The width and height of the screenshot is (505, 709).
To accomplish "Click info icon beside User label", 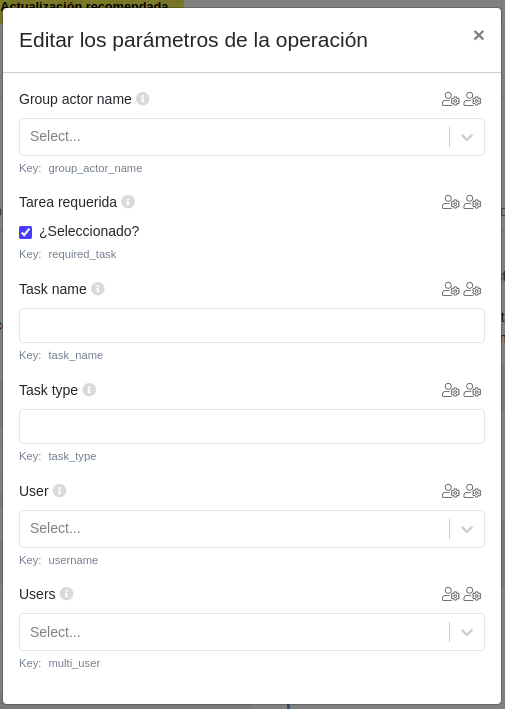I will tap(59, 491).
